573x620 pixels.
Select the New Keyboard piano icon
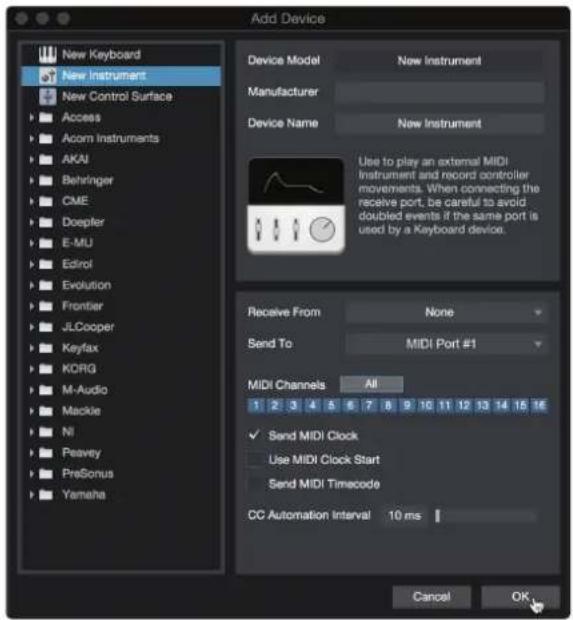click(x=47, y=55)
